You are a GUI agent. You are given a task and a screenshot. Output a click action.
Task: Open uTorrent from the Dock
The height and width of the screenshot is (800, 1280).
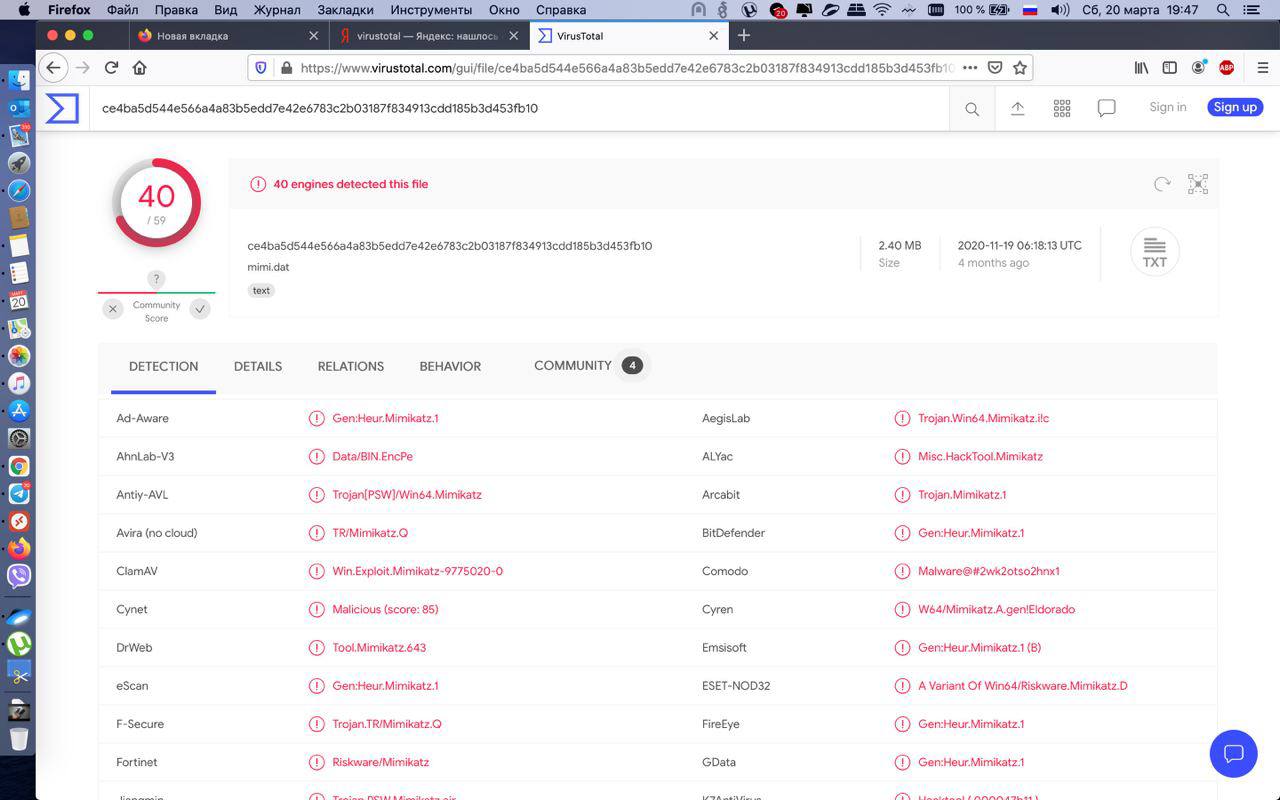[18, 643]
